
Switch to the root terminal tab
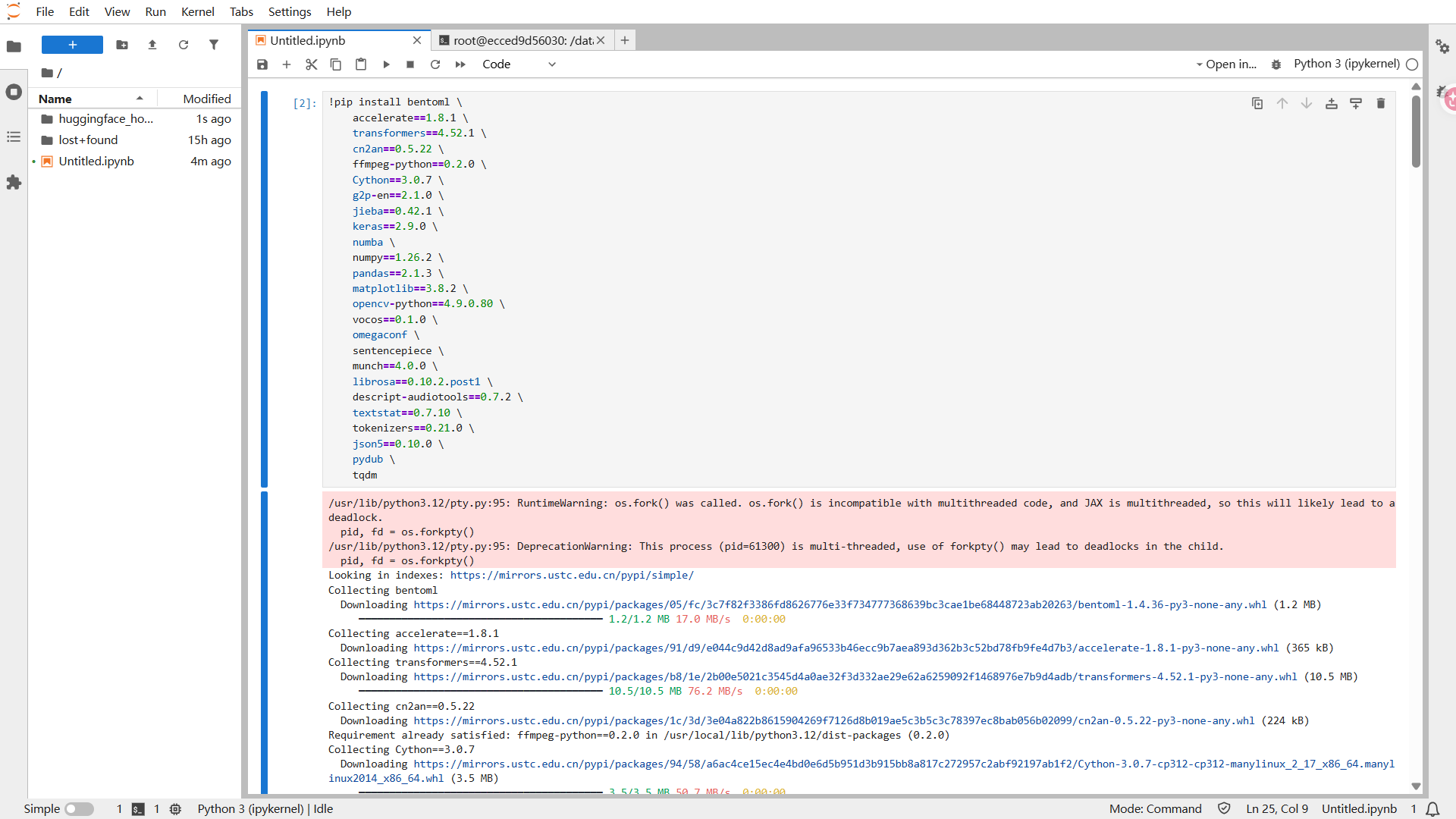pos(522,40)
